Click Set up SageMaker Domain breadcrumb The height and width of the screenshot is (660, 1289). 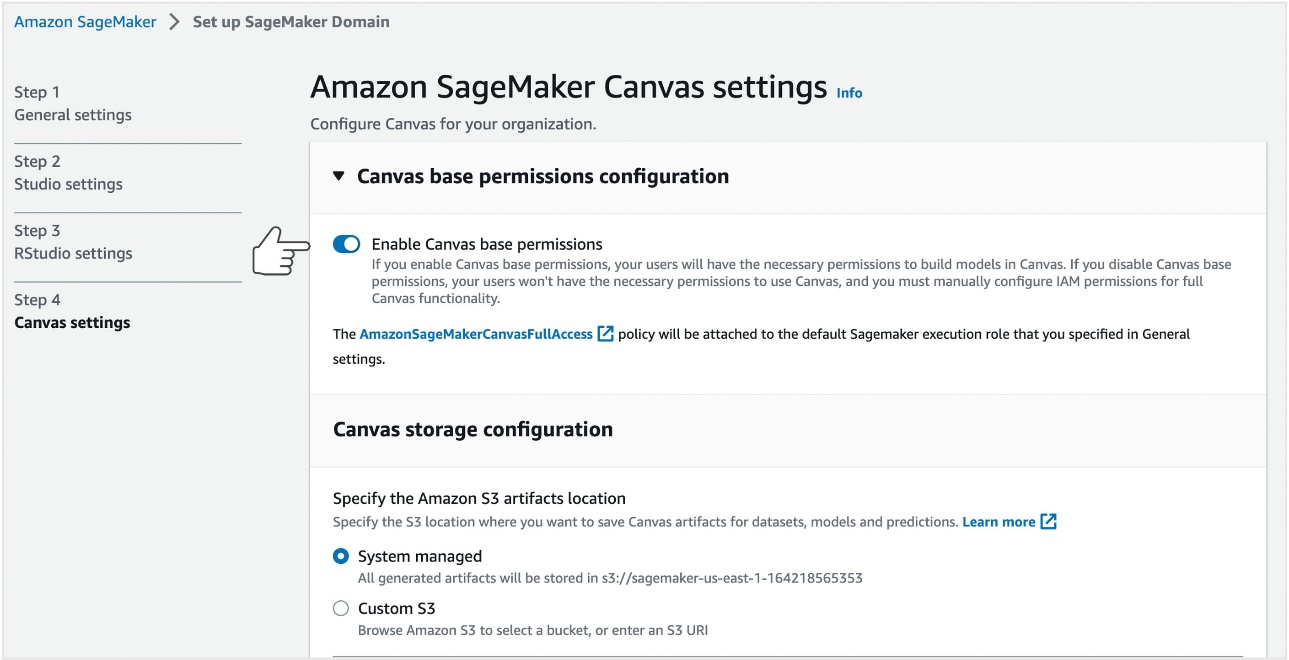coord(291,21)
